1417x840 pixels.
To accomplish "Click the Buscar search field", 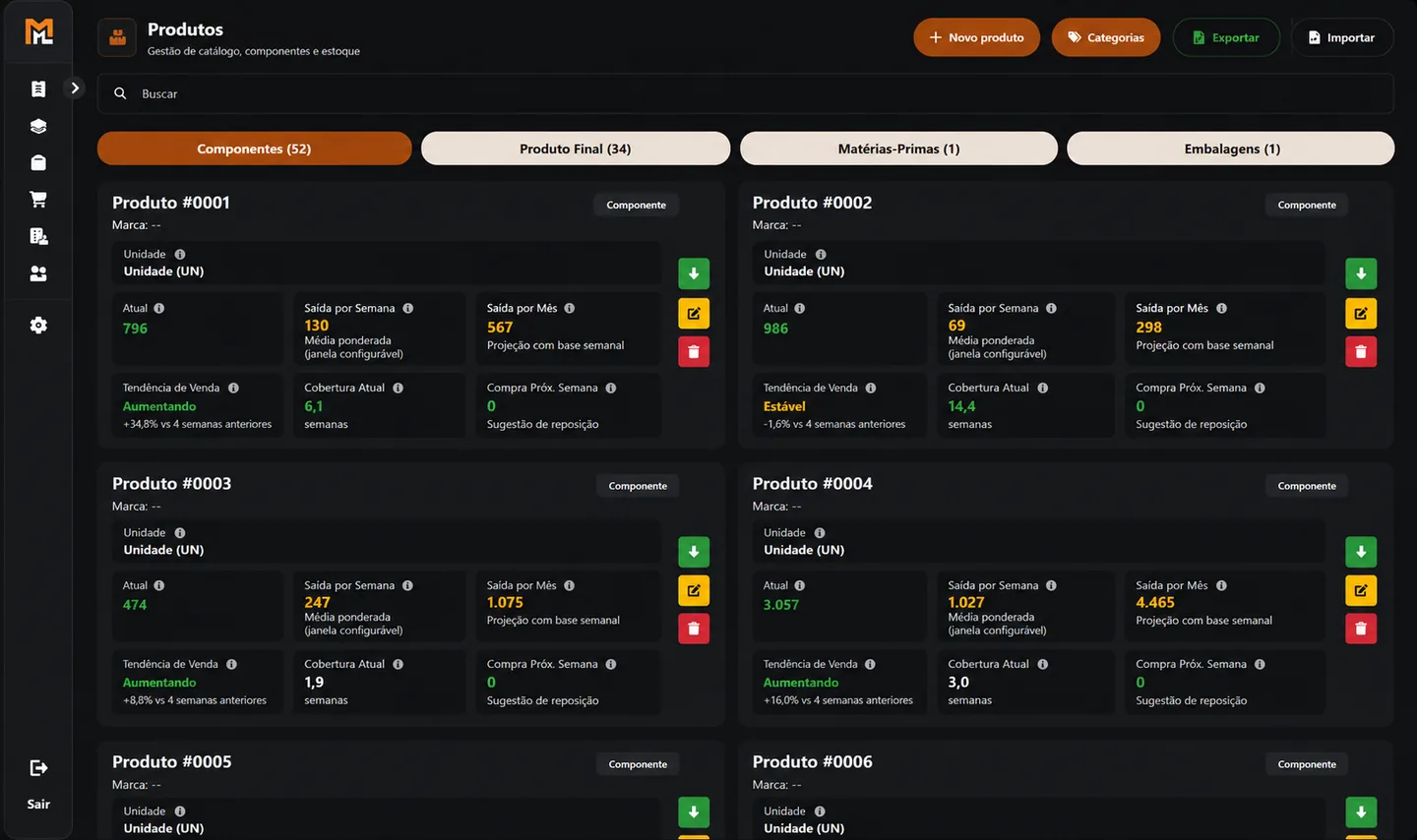I will pyautogui.click(x=746, y=93).
